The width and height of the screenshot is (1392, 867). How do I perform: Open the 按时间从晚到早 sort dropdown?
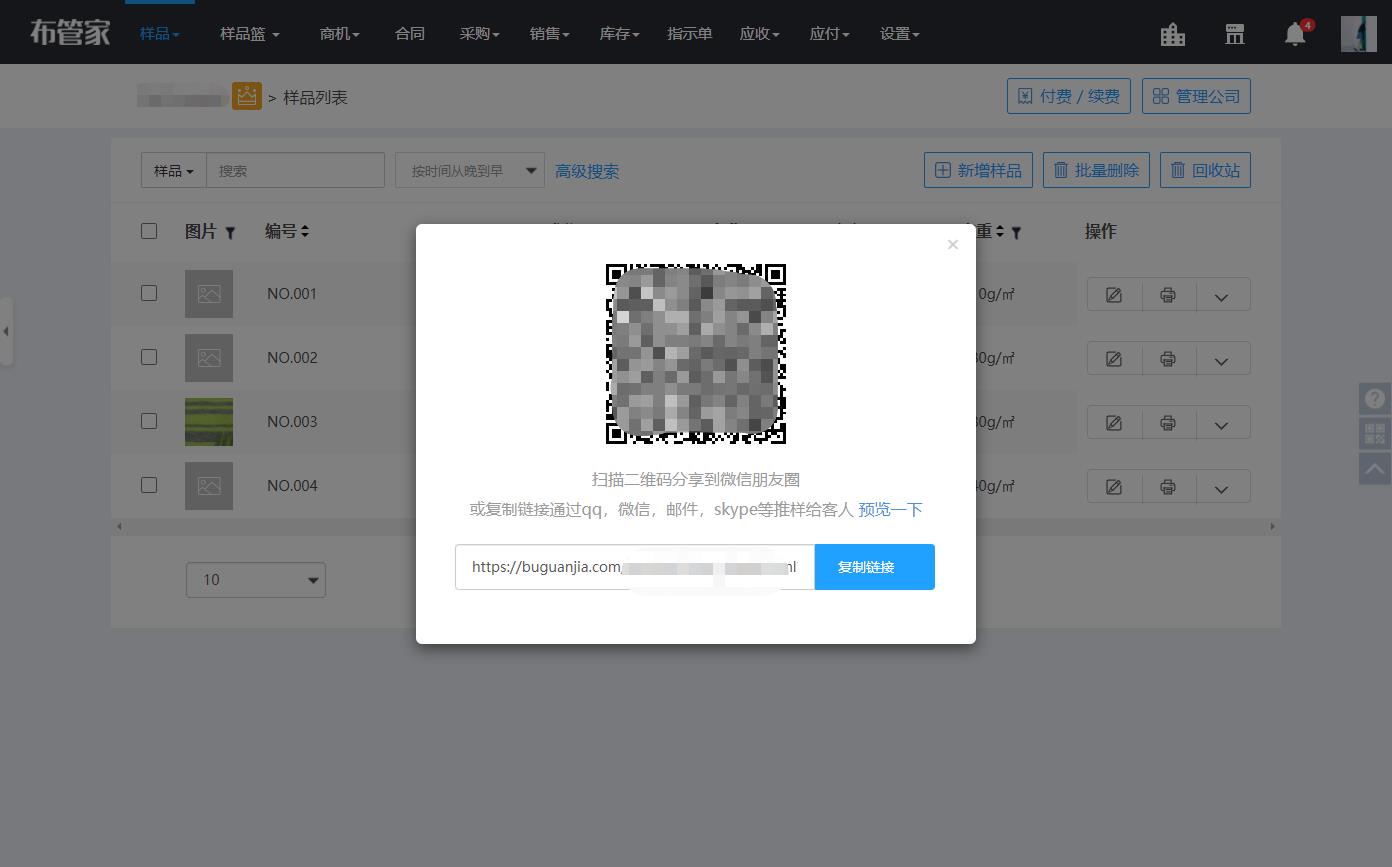(470, 171)
